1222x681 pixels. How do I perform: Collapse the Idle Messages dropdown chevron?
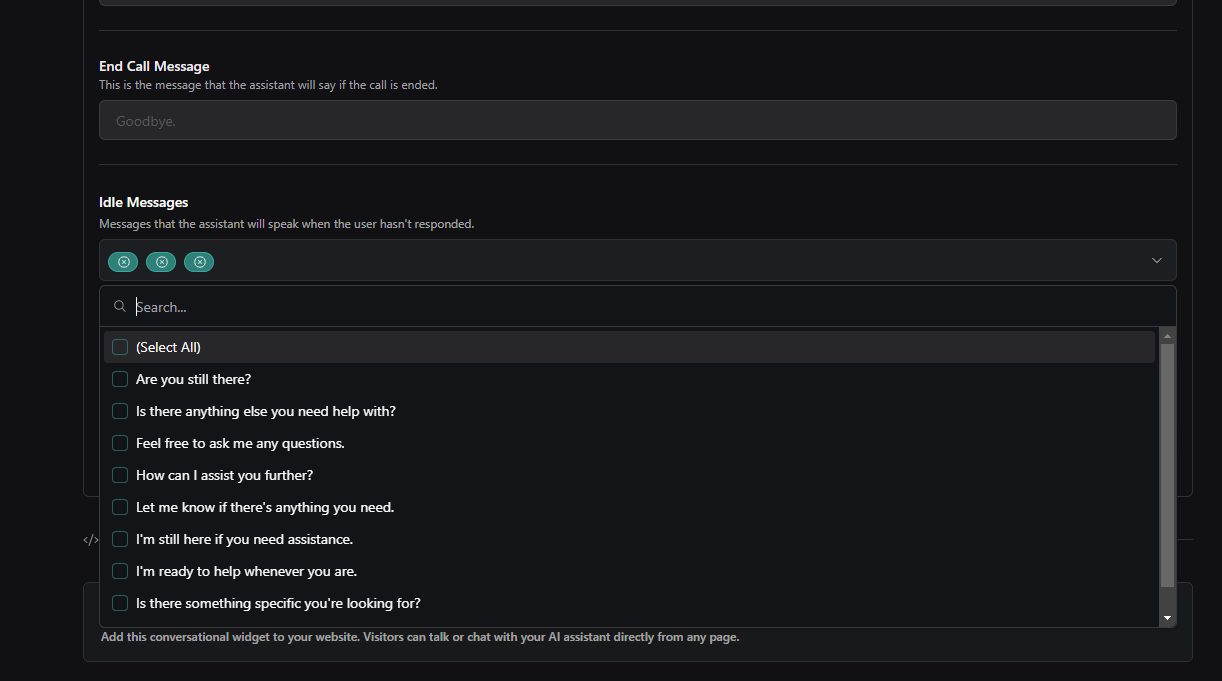click(x=1157, y=260)
